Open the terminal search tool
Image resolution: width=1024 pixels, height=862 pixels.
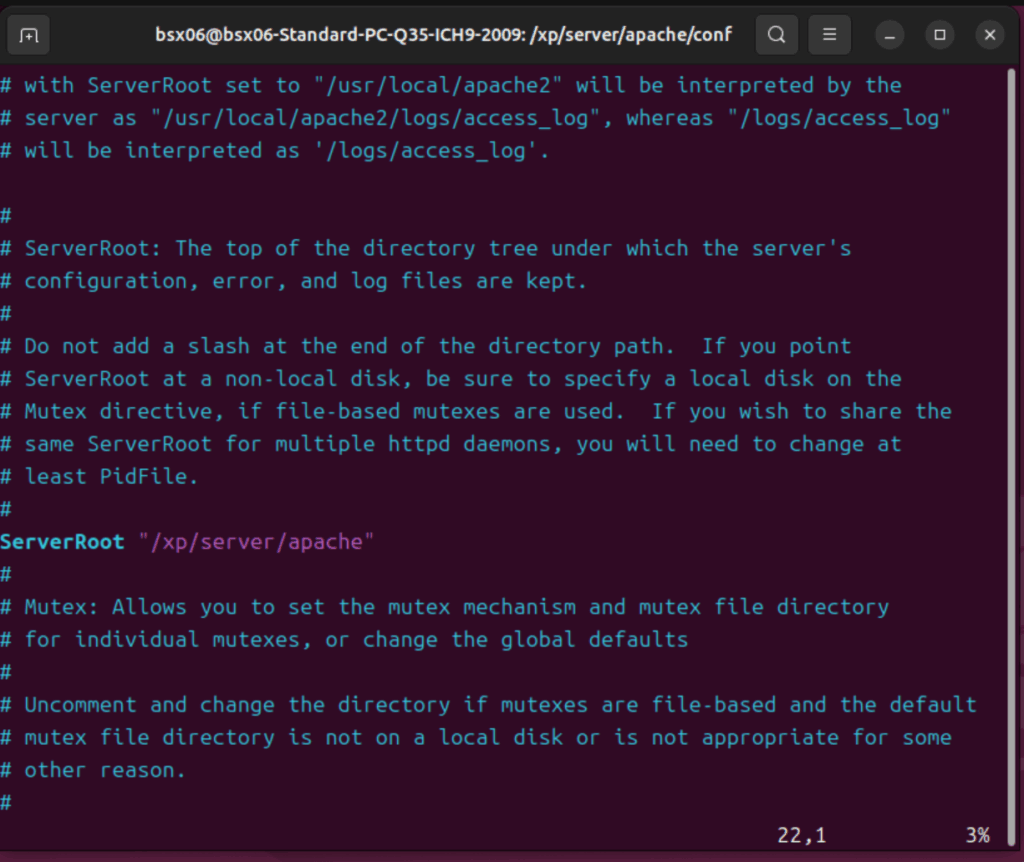pos(776,35)
